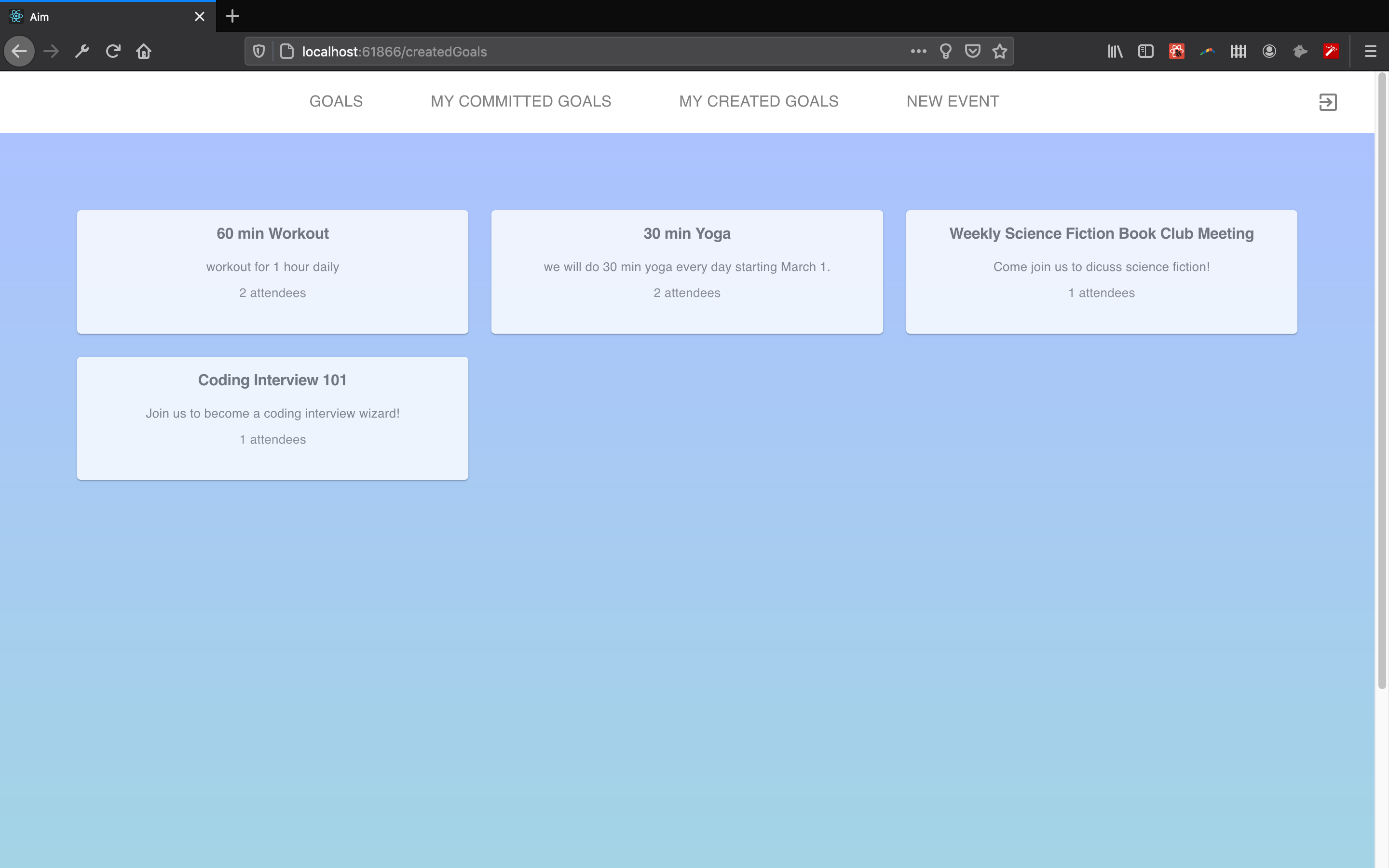Click the NEW EVENT link

(952, 102)
